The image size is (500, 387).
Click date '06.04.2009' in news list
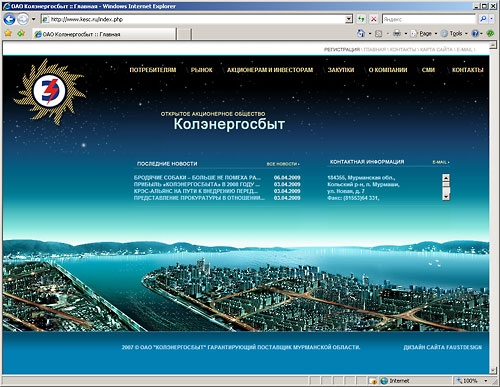click(x=287, y=178)
